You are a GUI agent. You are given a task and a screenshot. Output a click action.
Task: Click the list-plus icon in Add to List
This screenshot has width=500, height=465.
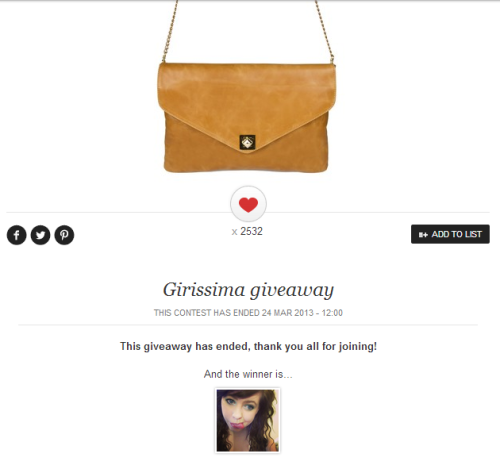coord(423,235)
